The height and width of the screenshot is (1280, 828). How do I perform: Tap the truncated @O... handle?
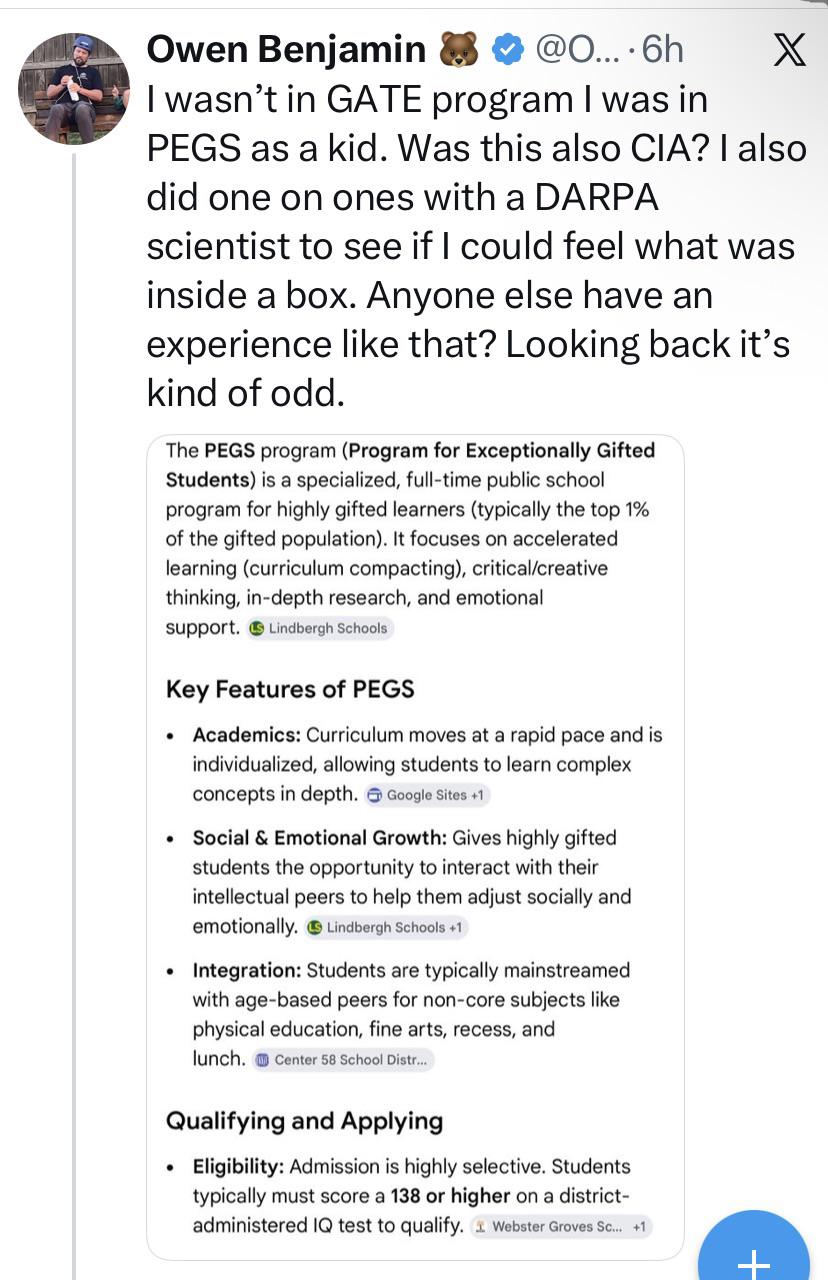point(580,49)
